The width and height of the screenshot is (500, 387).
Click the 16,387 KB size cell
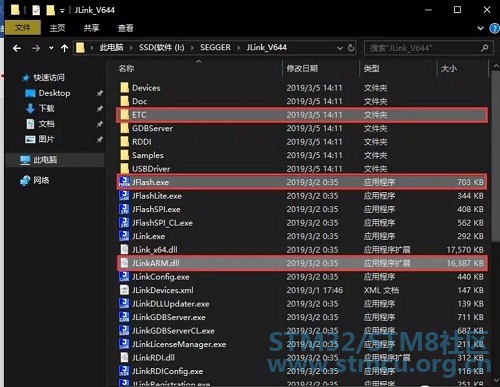pyautogui.click(x=465, y=263)
